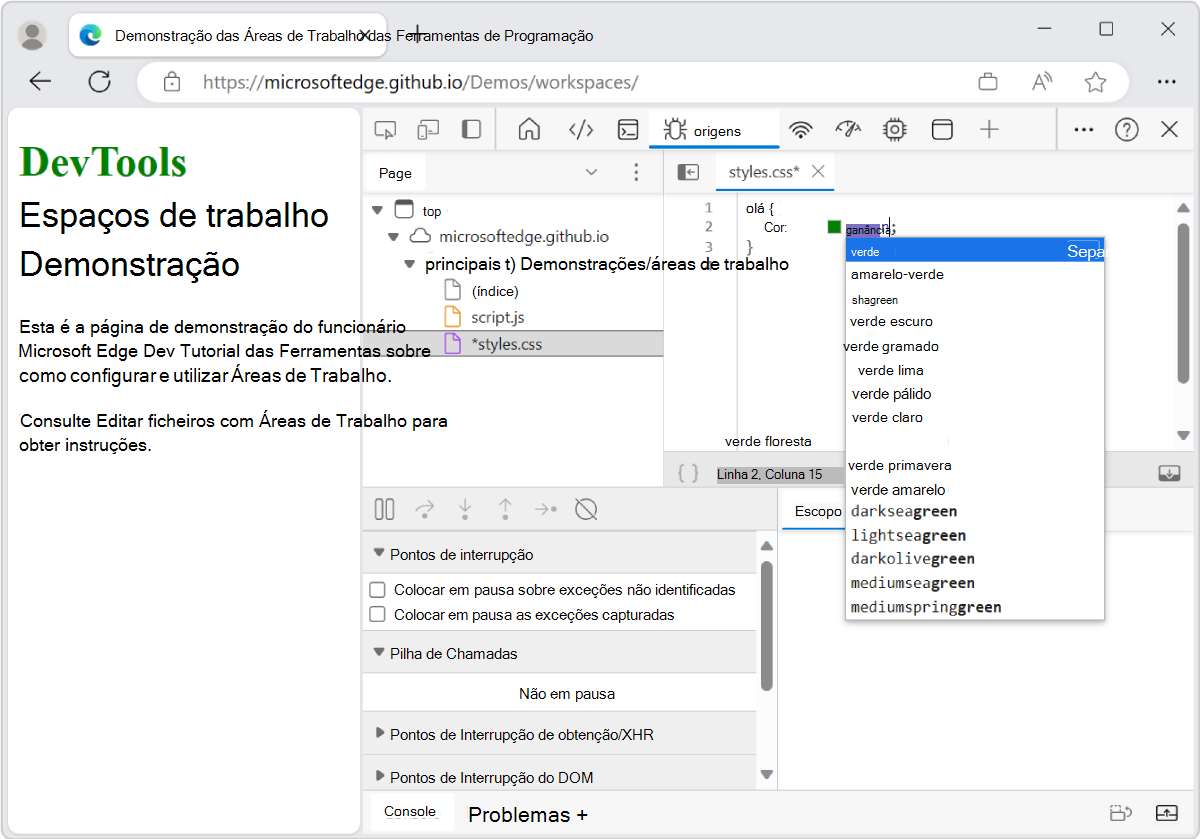This screenshot has width=1200, height=839.
Task: Open the DevTools Console panel icon
Action: click(629, 129)
